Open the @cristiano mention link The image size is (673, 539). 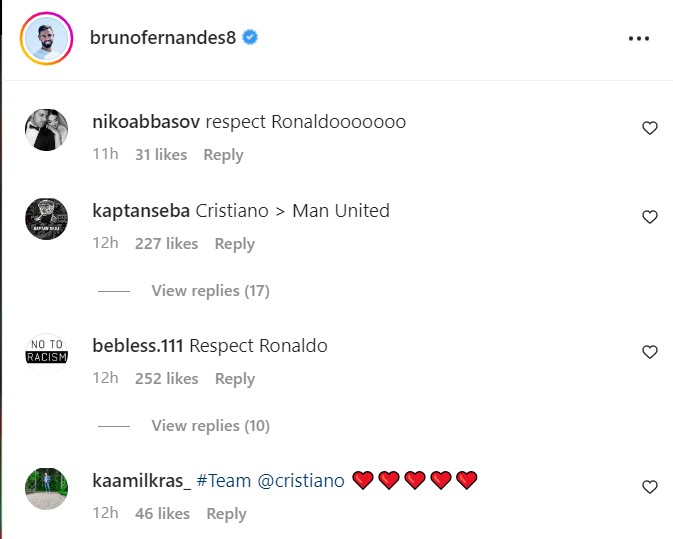click(301, 481)
